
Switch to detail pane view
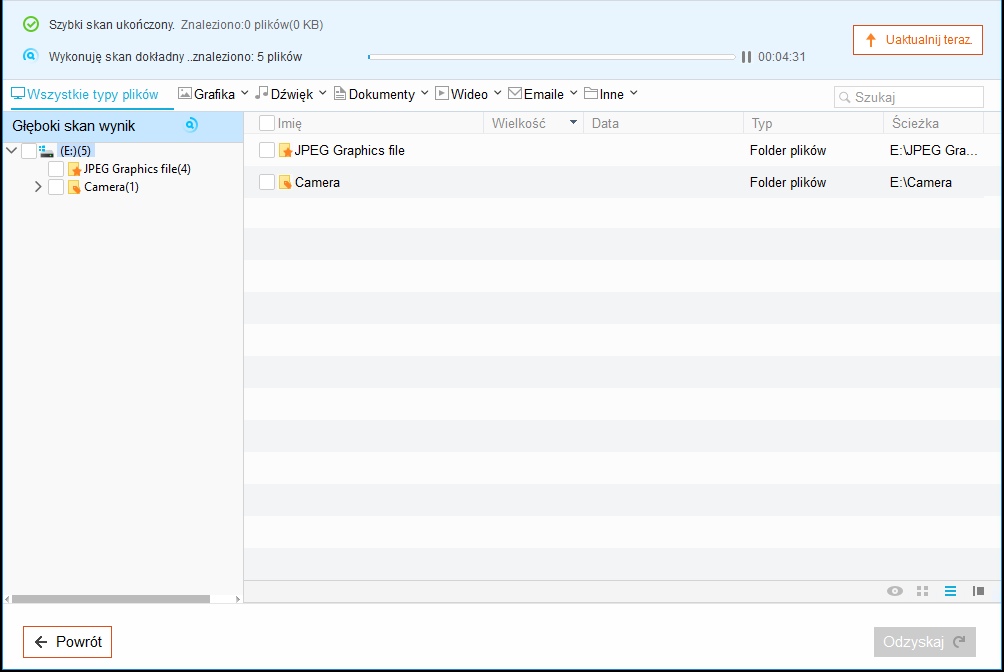978,591
